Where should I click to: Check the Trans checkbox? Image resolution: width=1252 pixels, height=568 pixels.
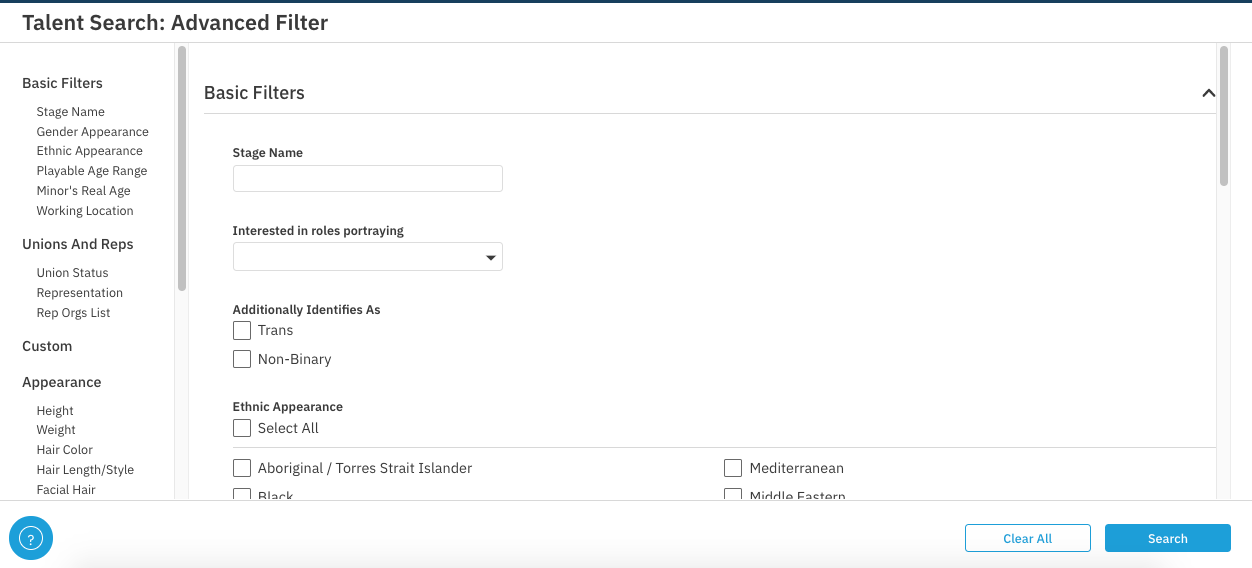point(242,330)
